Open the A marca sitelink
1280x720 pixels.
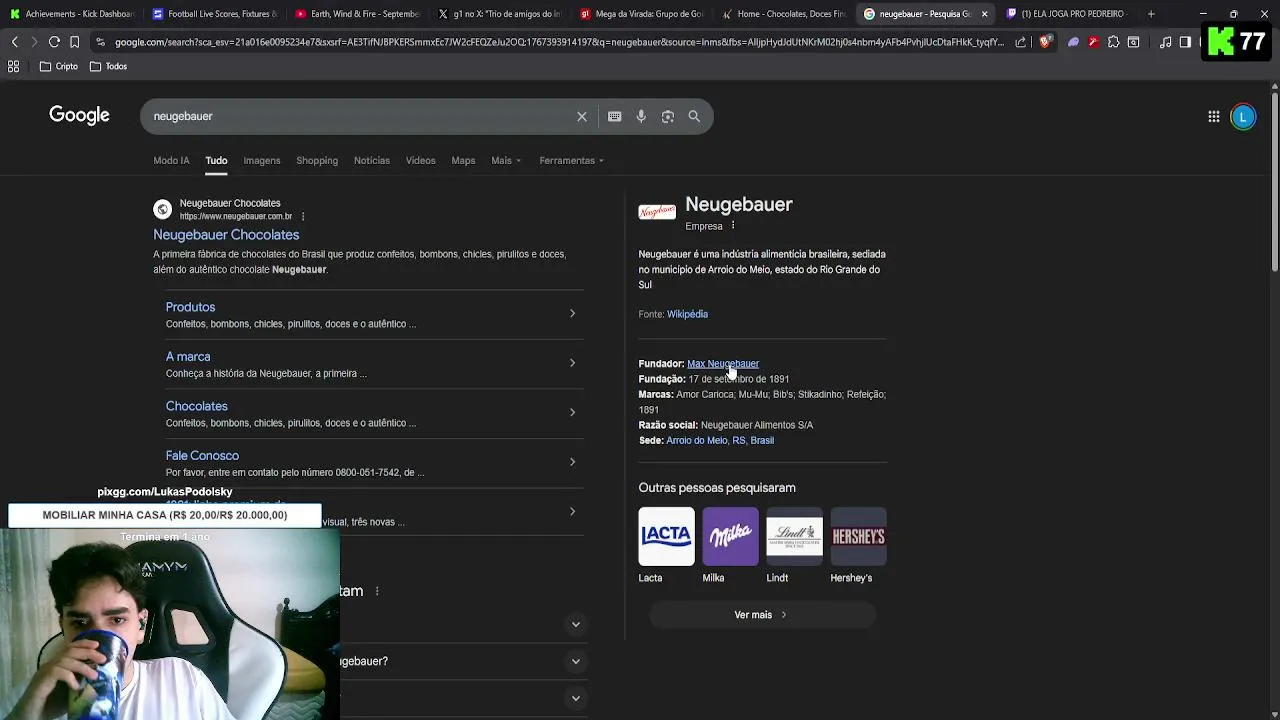(188, 357)
